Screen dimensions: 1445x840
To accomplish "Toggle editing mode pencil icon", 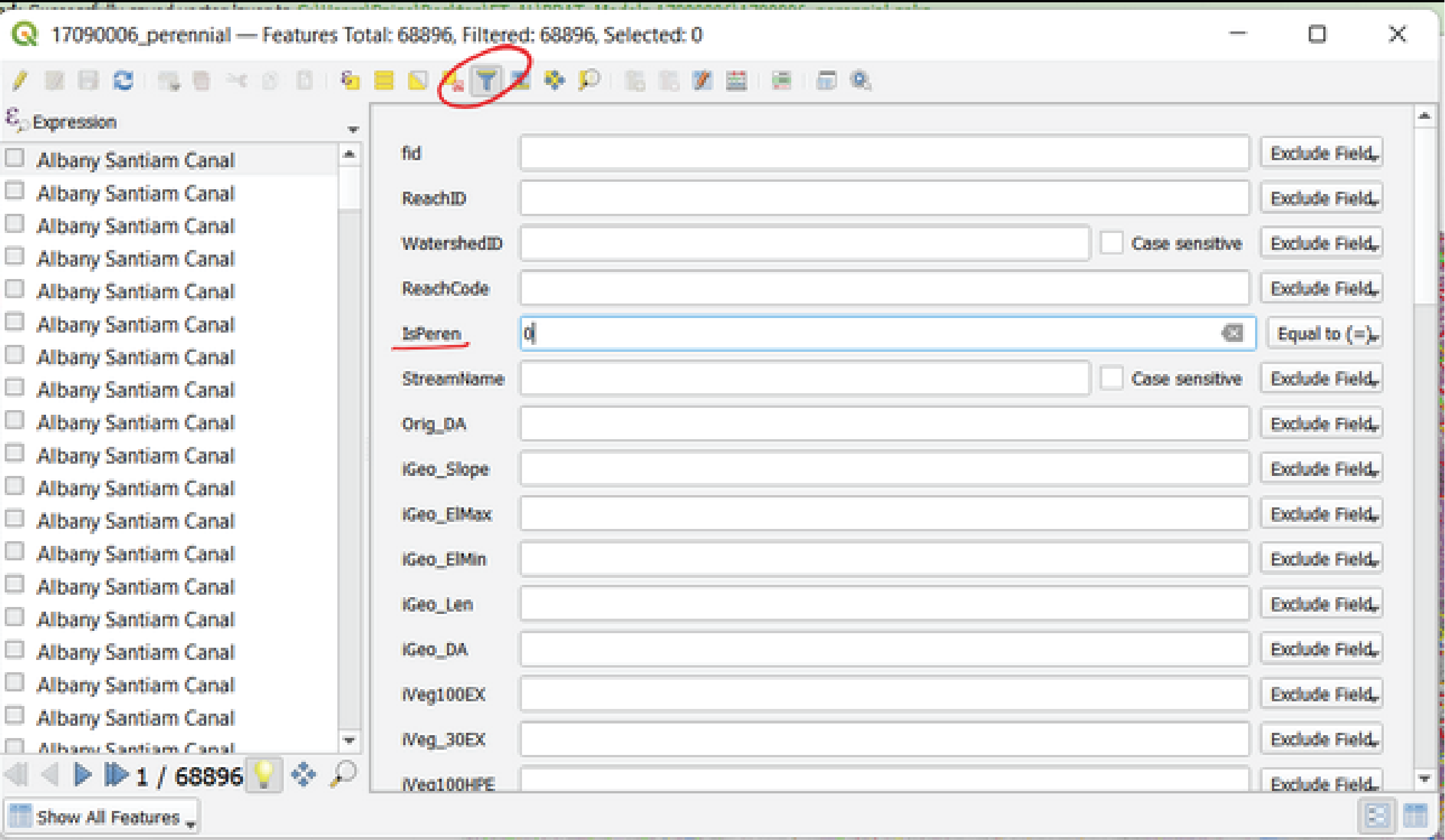I will (x=20, y=80).
